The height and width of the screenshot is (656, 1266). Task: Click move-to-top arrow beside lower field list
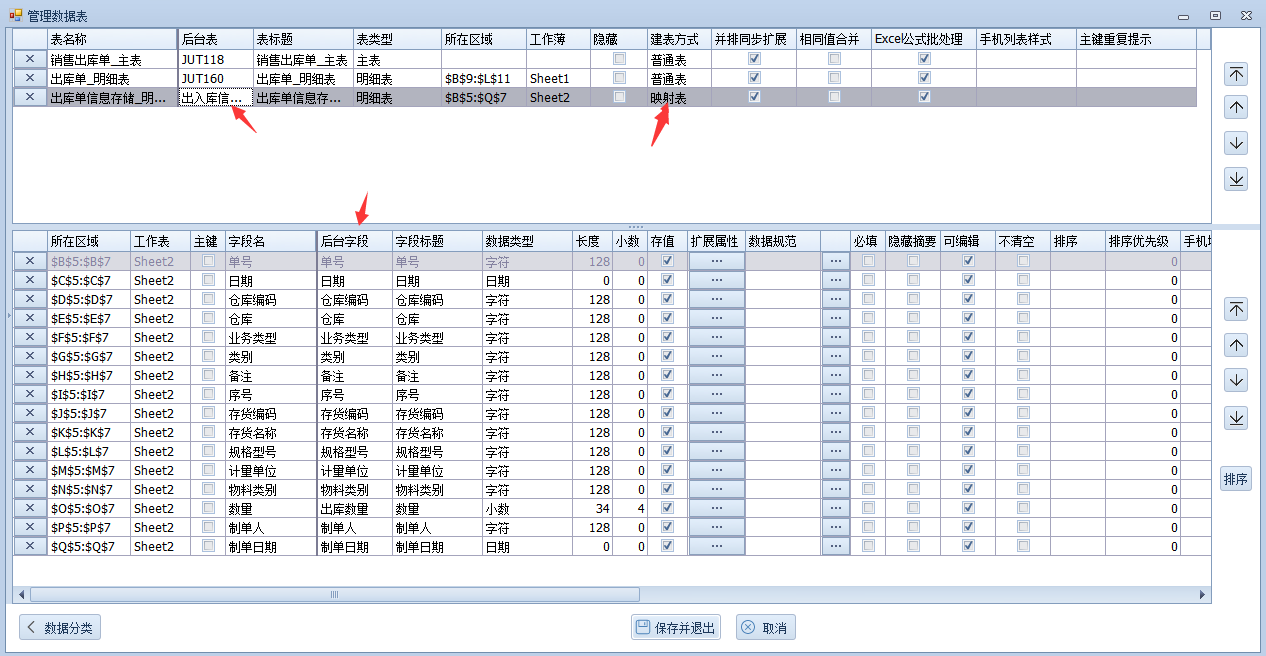point(1236,309)
